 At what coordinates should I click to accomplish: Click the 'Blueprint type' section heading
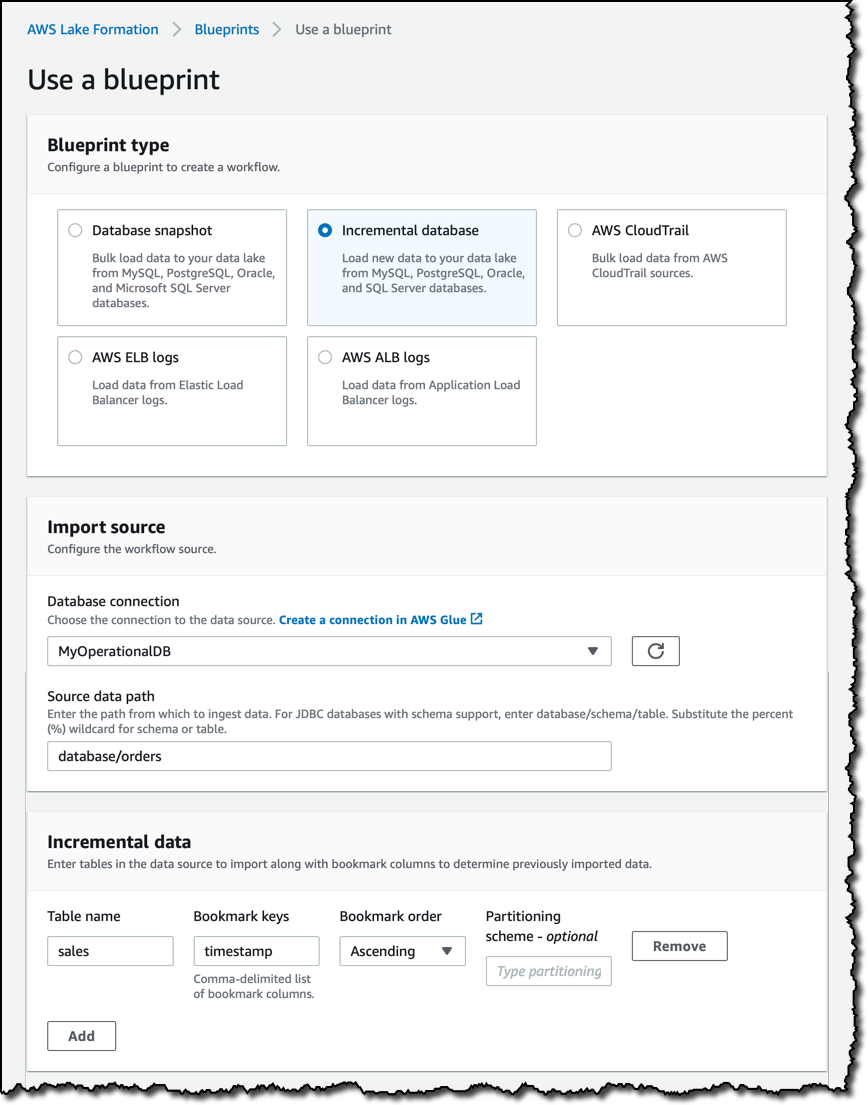click(x=108, y=145)
